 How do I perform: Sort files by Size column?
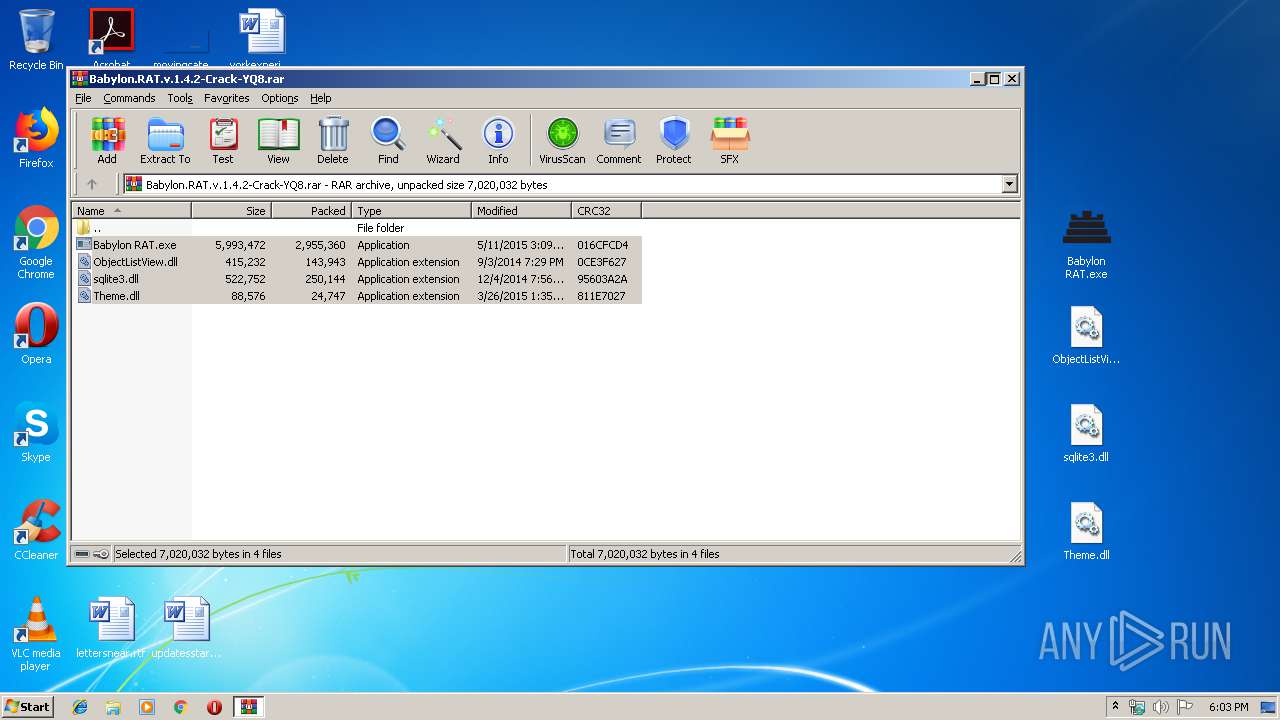coord(231,211)
